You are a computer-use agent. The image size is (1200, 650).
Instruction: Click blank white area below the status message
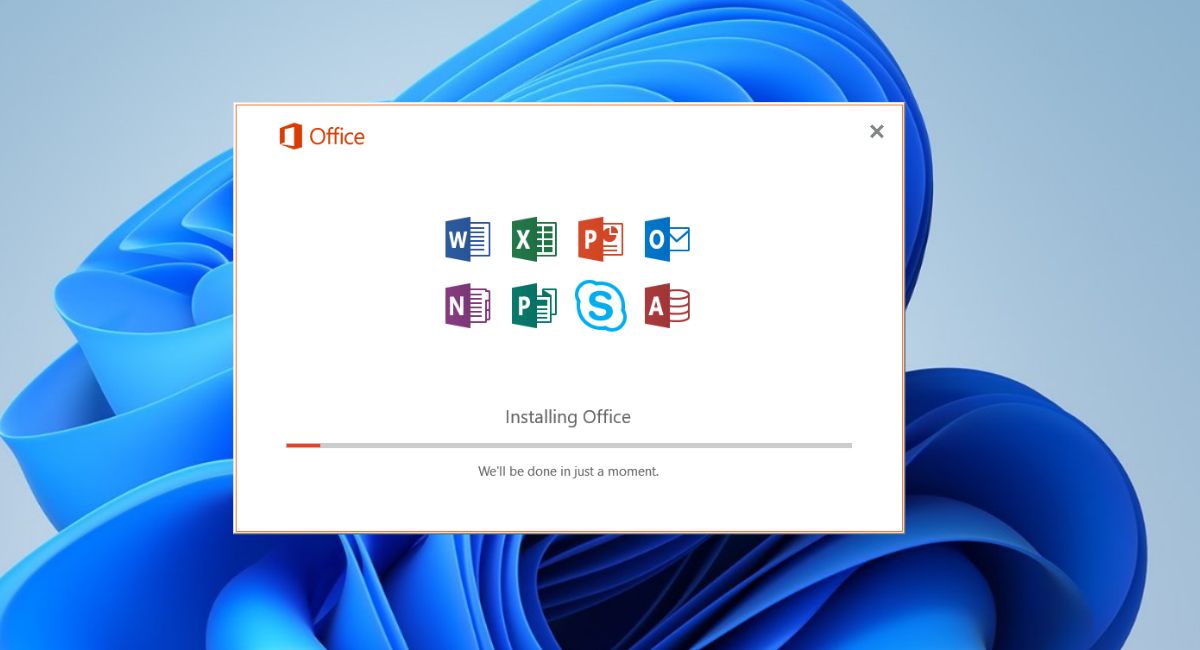(568, 505)
